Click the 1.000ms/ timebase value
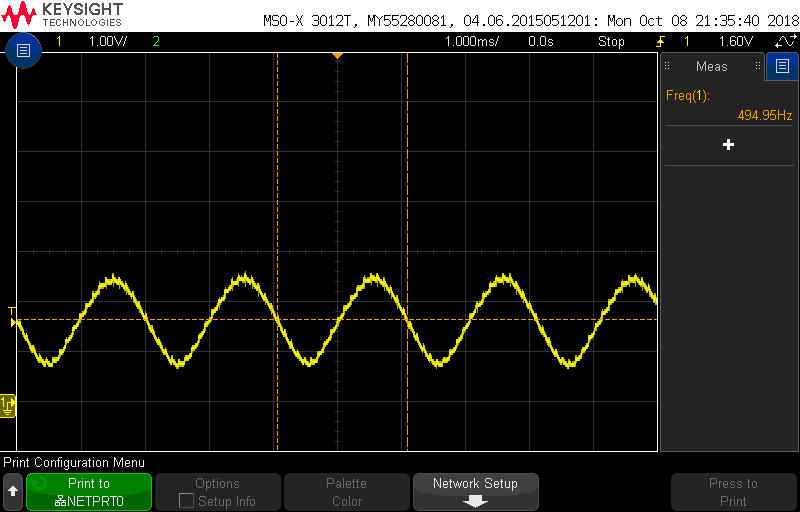The width and height of the screenshot is (800, 512). click(472, 41)
